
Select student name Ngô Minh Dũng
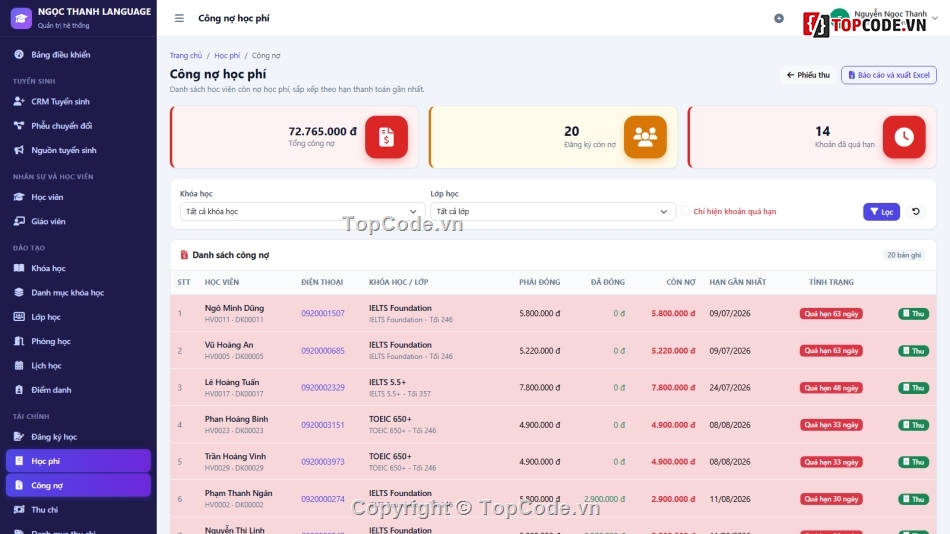[234, 308]
